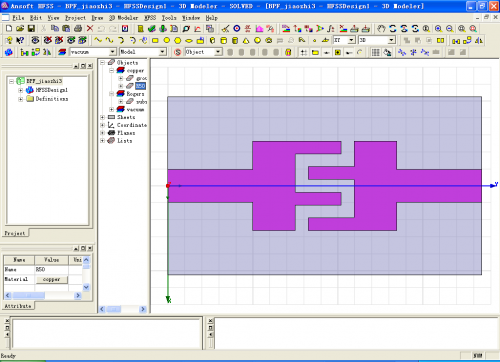Open the XY drawing plane dropdown

[x=352, y=40]
